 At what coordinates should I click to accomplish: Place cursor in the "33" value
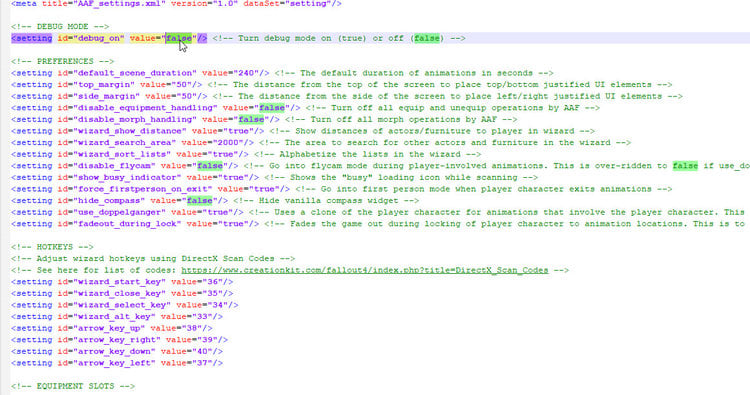click(202, 317)
